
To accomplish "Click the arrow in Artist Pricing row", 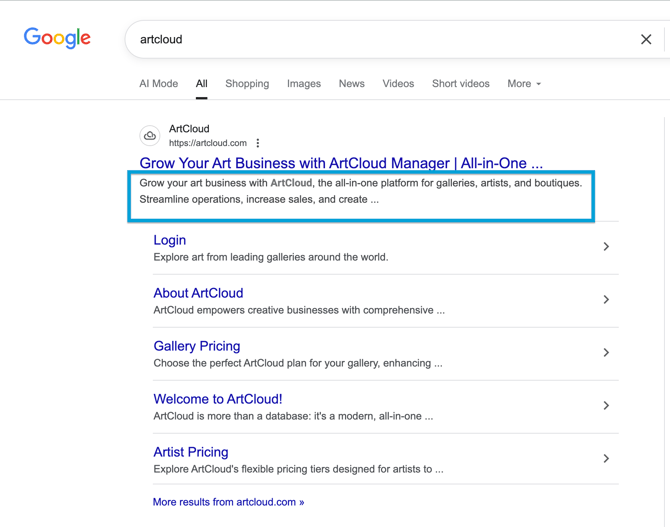I will coord(606,459).
